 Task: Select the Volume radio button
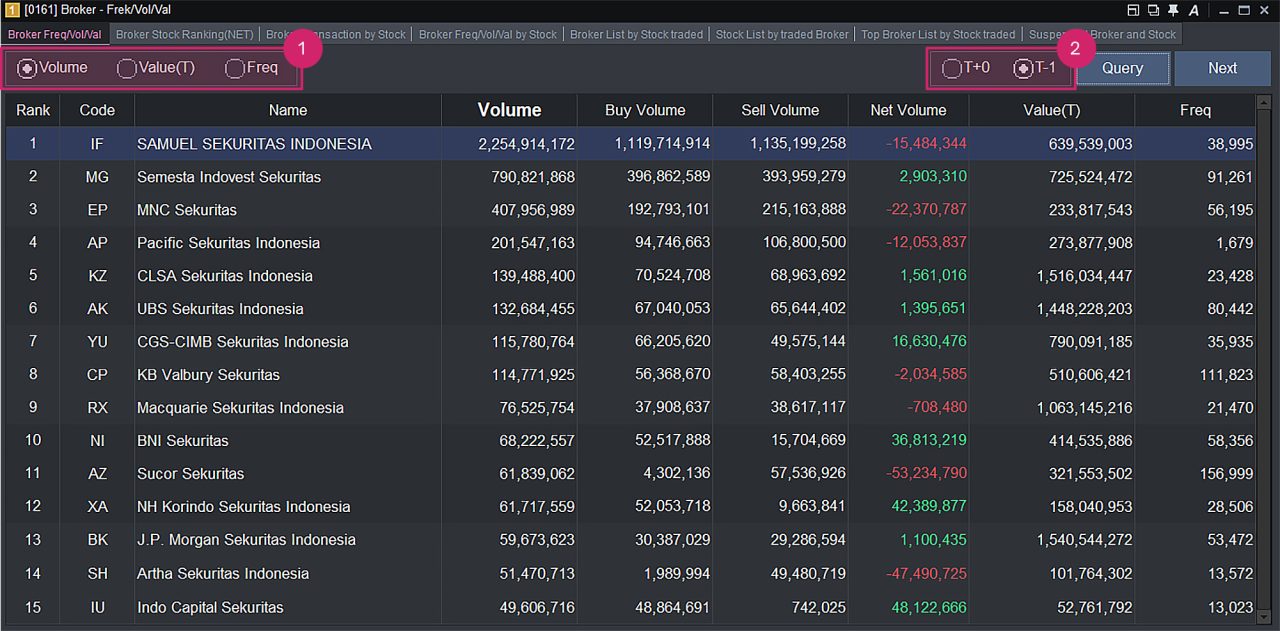28,69
